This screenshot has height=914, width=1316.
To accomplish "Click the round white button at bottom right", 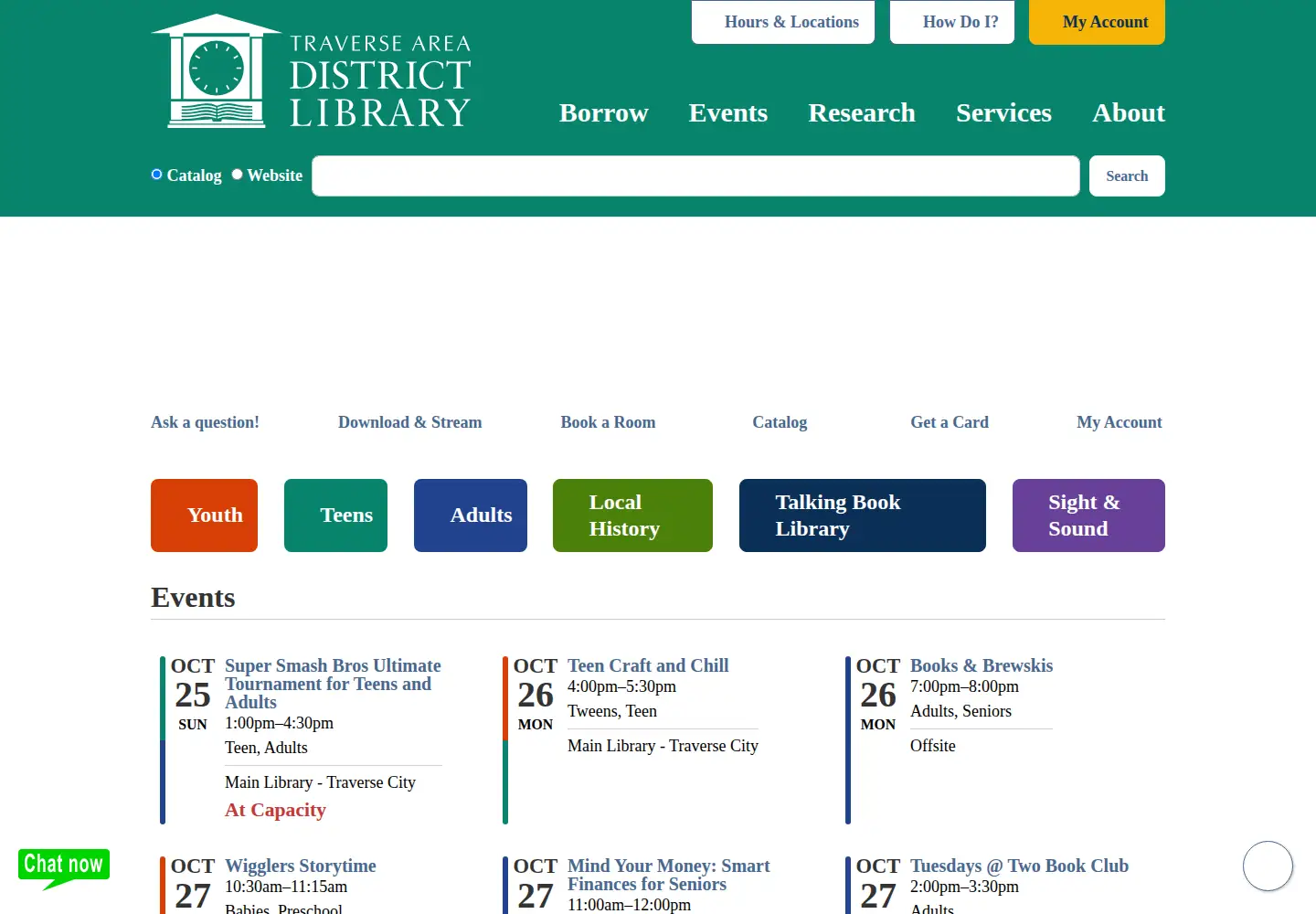I will coord(1268,866).
